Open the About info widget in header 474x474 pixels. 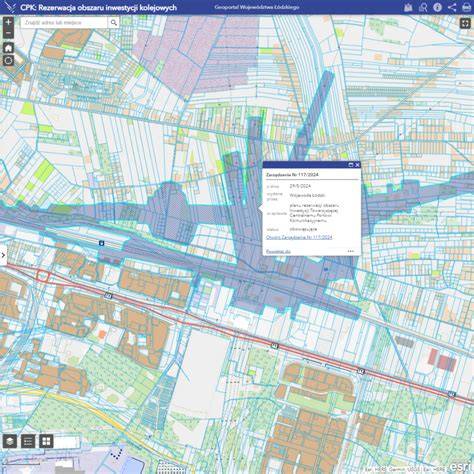click(437, 7)
